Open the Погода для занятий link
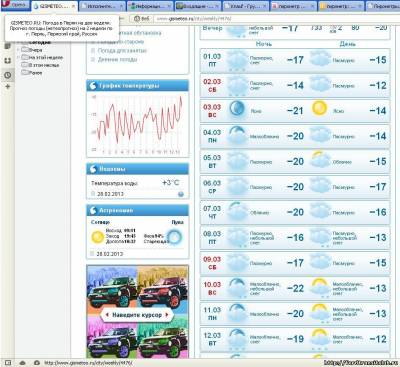Viewport: 400px width, 367px height. pyautogui.click(x=122, y=50)
